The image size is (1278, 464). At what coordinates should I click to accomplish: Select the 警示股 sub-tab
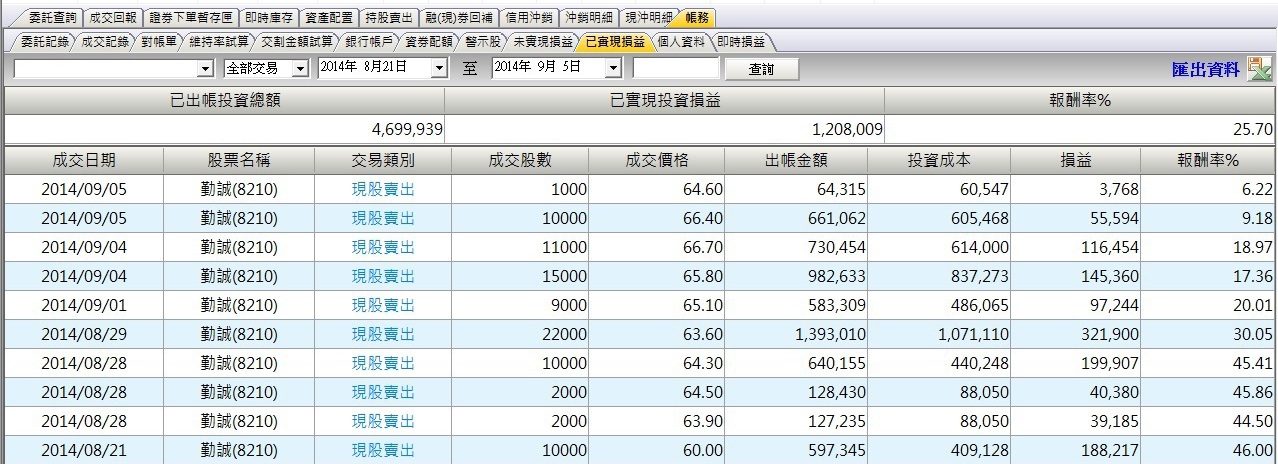point(481,42)
